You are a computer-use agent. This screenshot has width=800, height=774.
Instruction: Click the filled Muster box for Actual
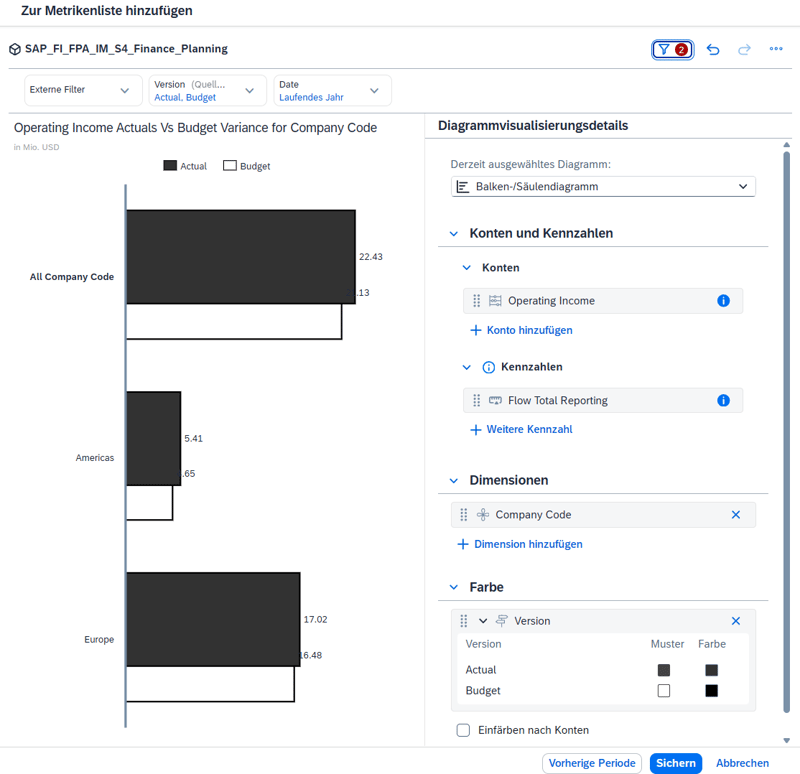coord(664,670)
